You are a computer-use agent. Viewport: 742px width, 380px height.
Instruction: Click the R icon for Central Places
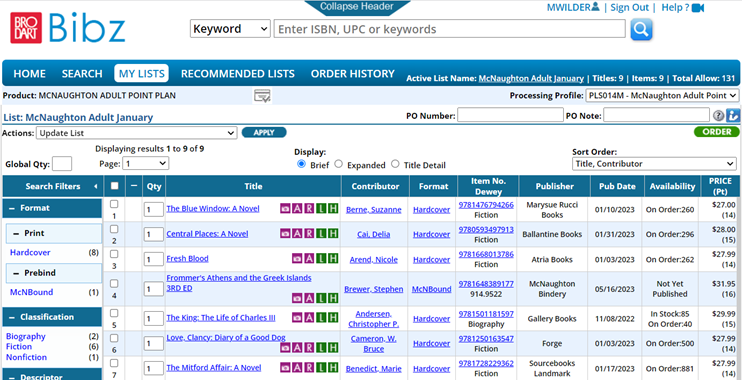(x=309, y=233)
